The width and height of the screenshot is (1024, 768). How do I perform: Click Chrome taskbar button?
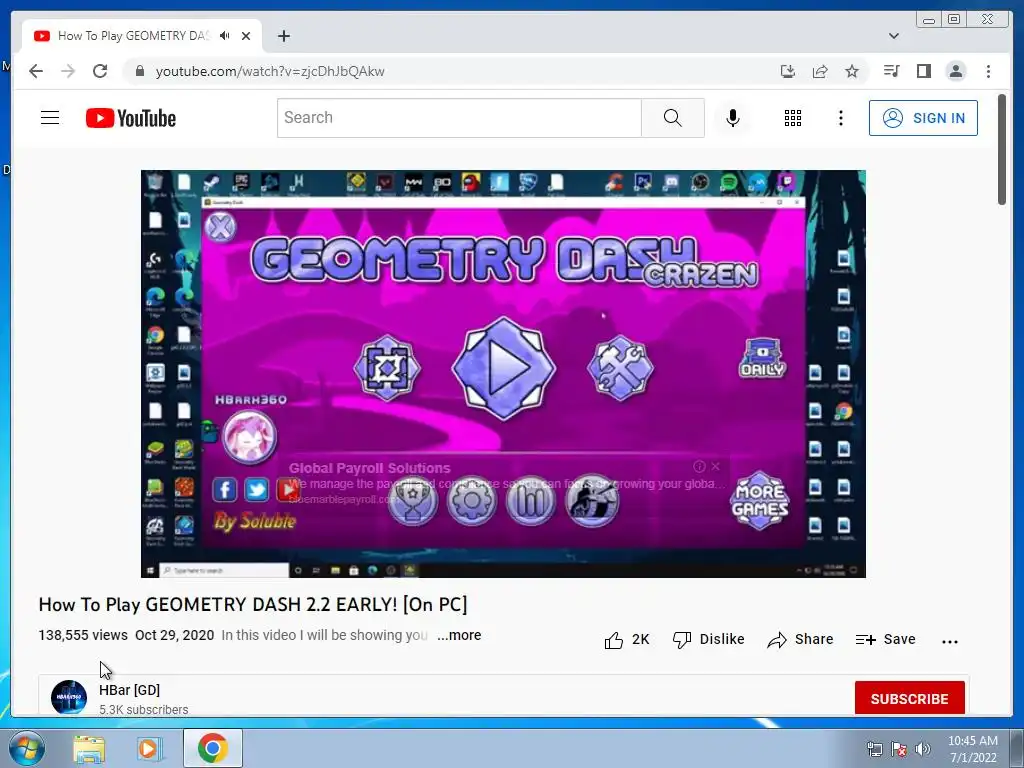click(x=213, y=748)
